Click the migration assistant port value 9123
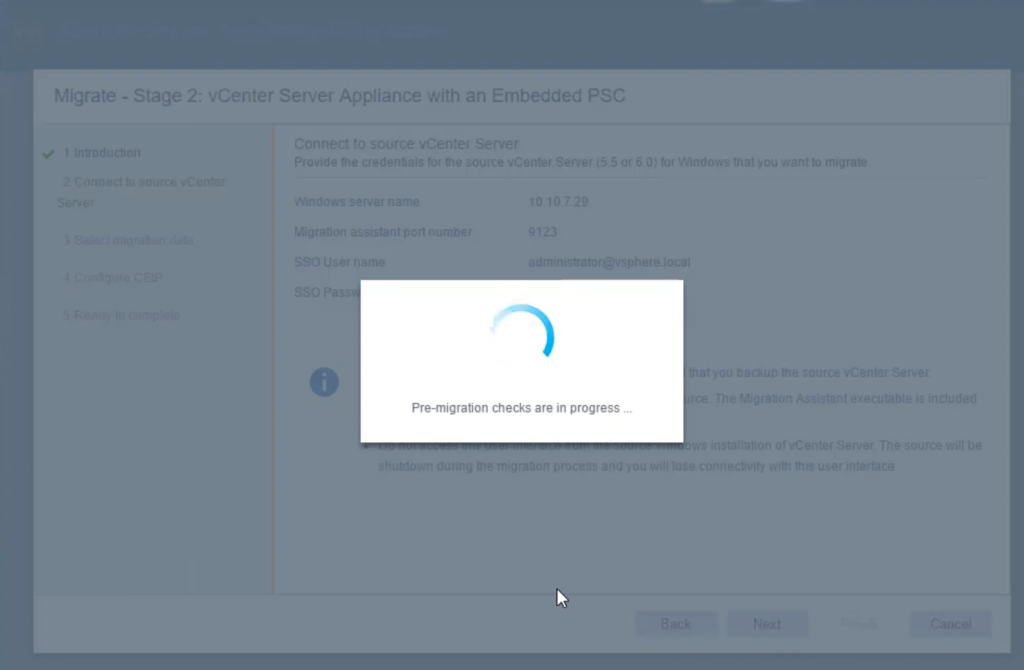 (543, 232)
